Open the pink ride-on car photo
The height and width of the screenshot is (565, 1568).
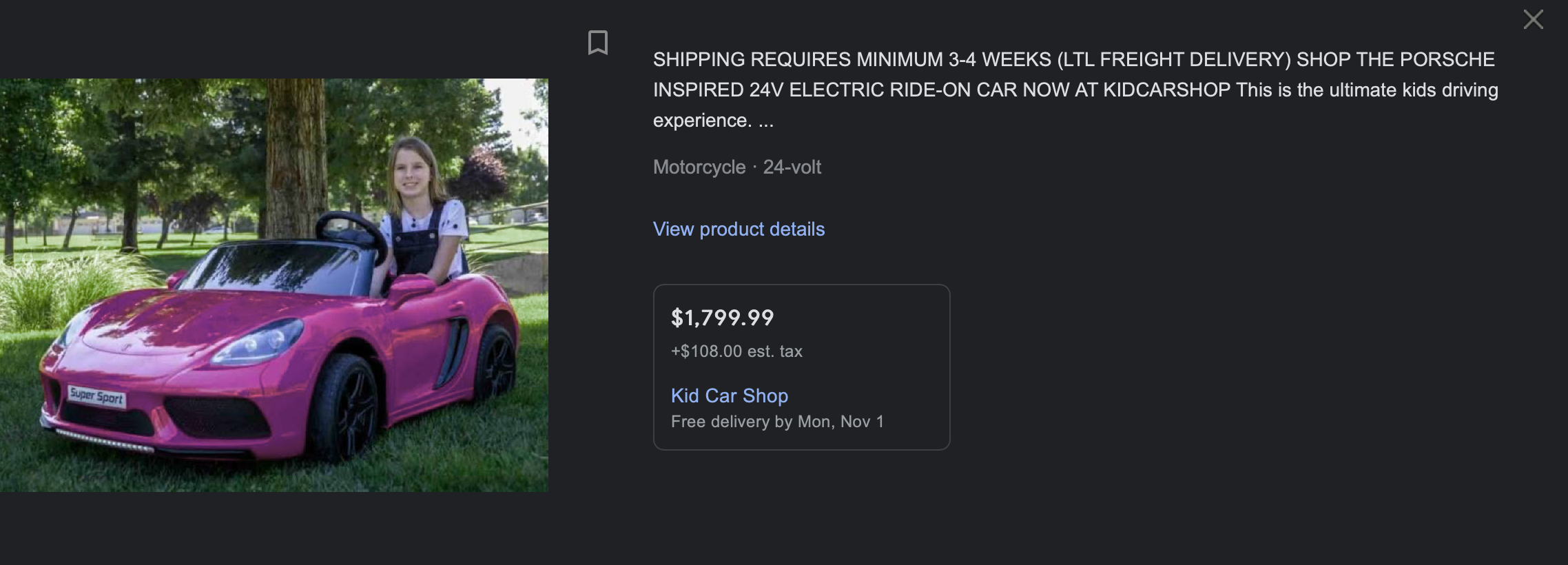click(274, 285)
